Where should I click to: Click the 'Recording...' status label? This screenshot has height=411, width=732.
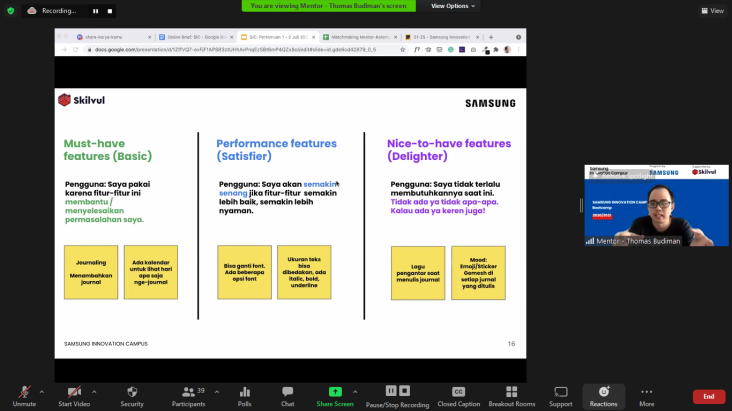click(x=59, y=11)
